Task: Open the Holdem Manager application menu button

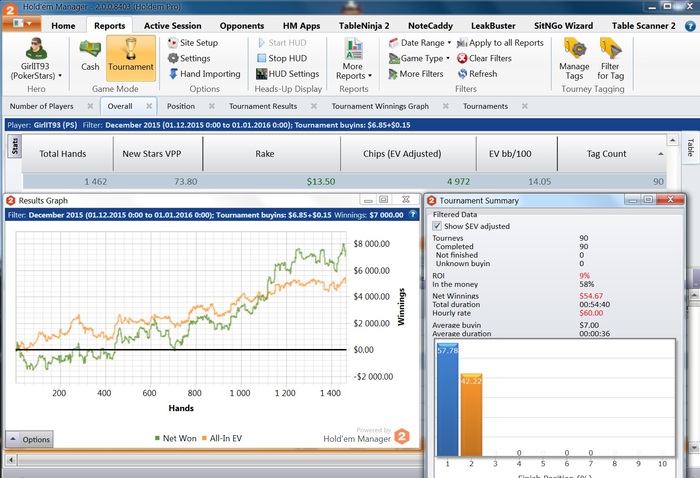Action: click(21, 23)
